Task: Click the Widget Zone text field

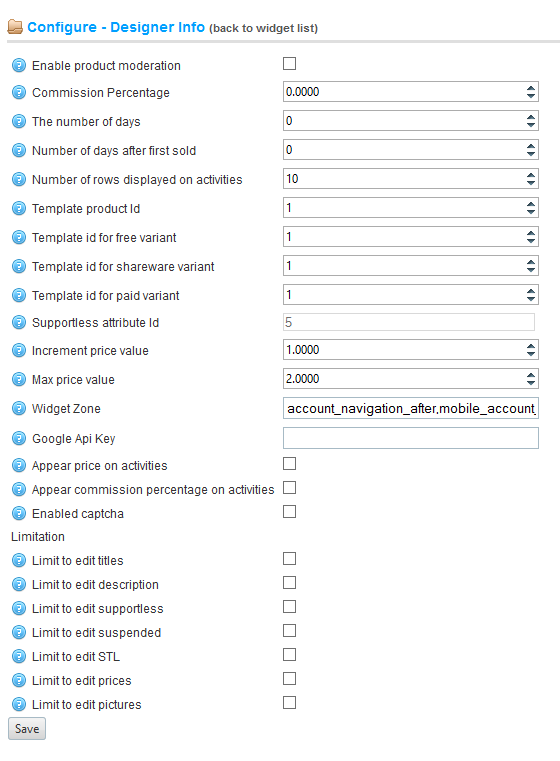Action: click(x=411, y=409)
